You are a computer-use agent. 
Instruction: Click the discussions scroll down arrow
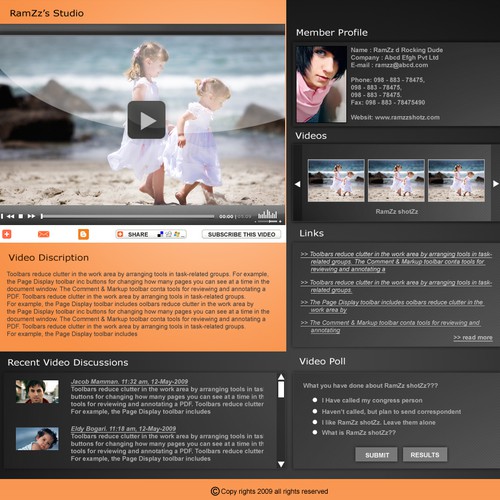[281, 464]
